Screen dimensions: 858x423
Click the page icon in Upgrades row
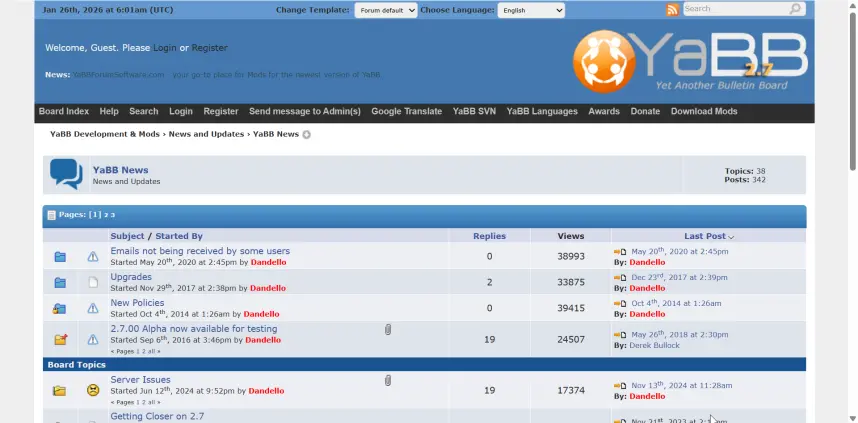point(93,282)
